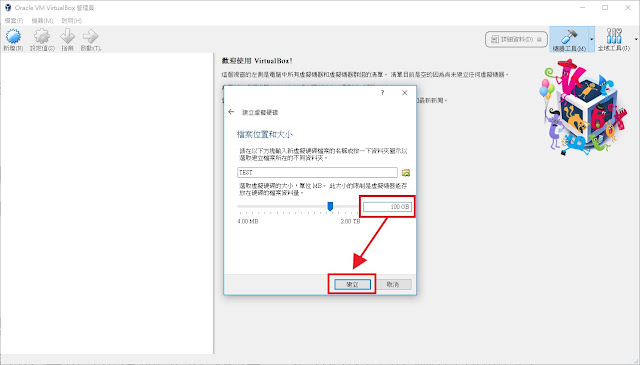Click the TEST file name field
The height and width of the screenshot is (365, 640).
[x=317, y=172]
